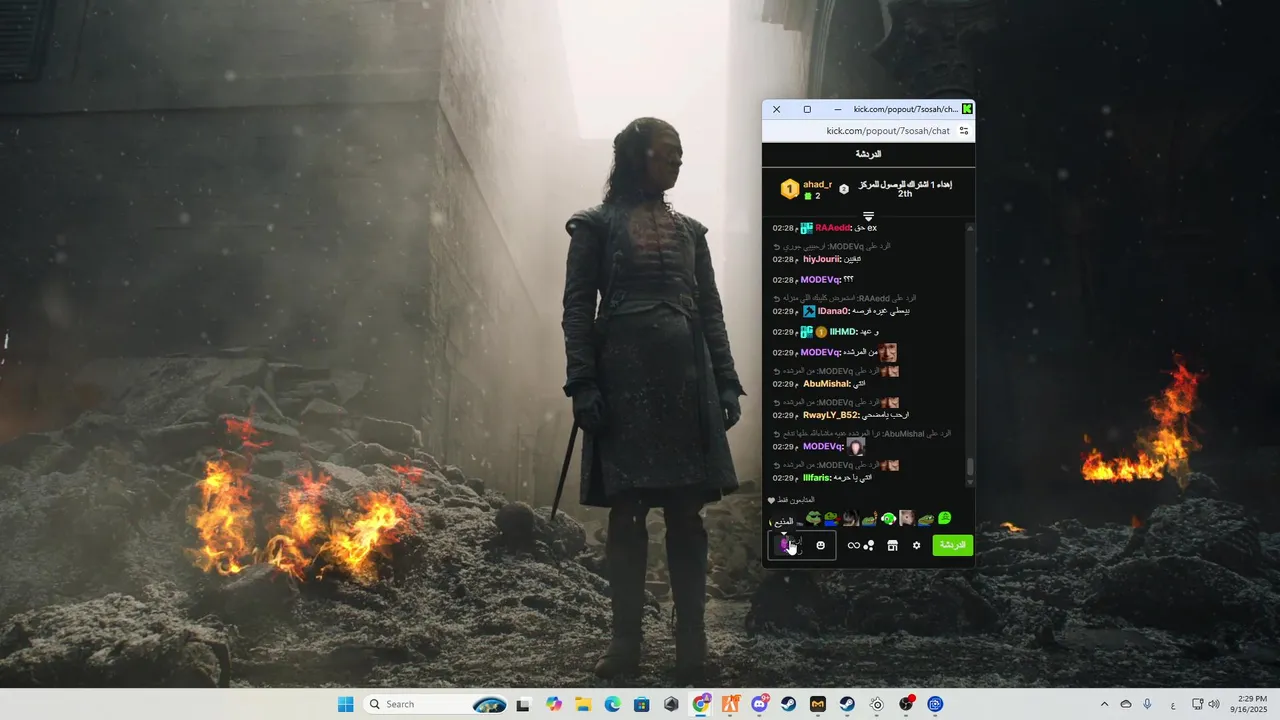
Task: Open Copilot from taskbar
Action: click(554, 704)
